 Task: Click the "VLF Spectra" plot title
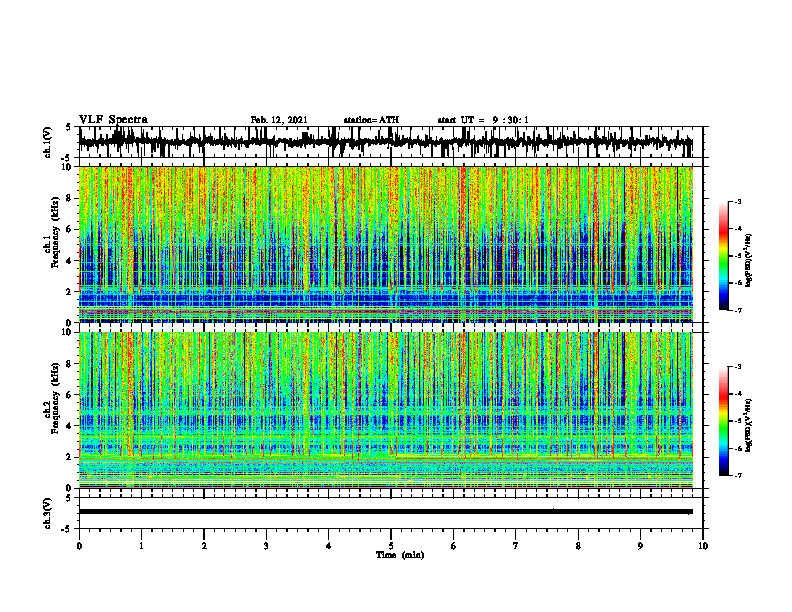(x=113, y=120)
